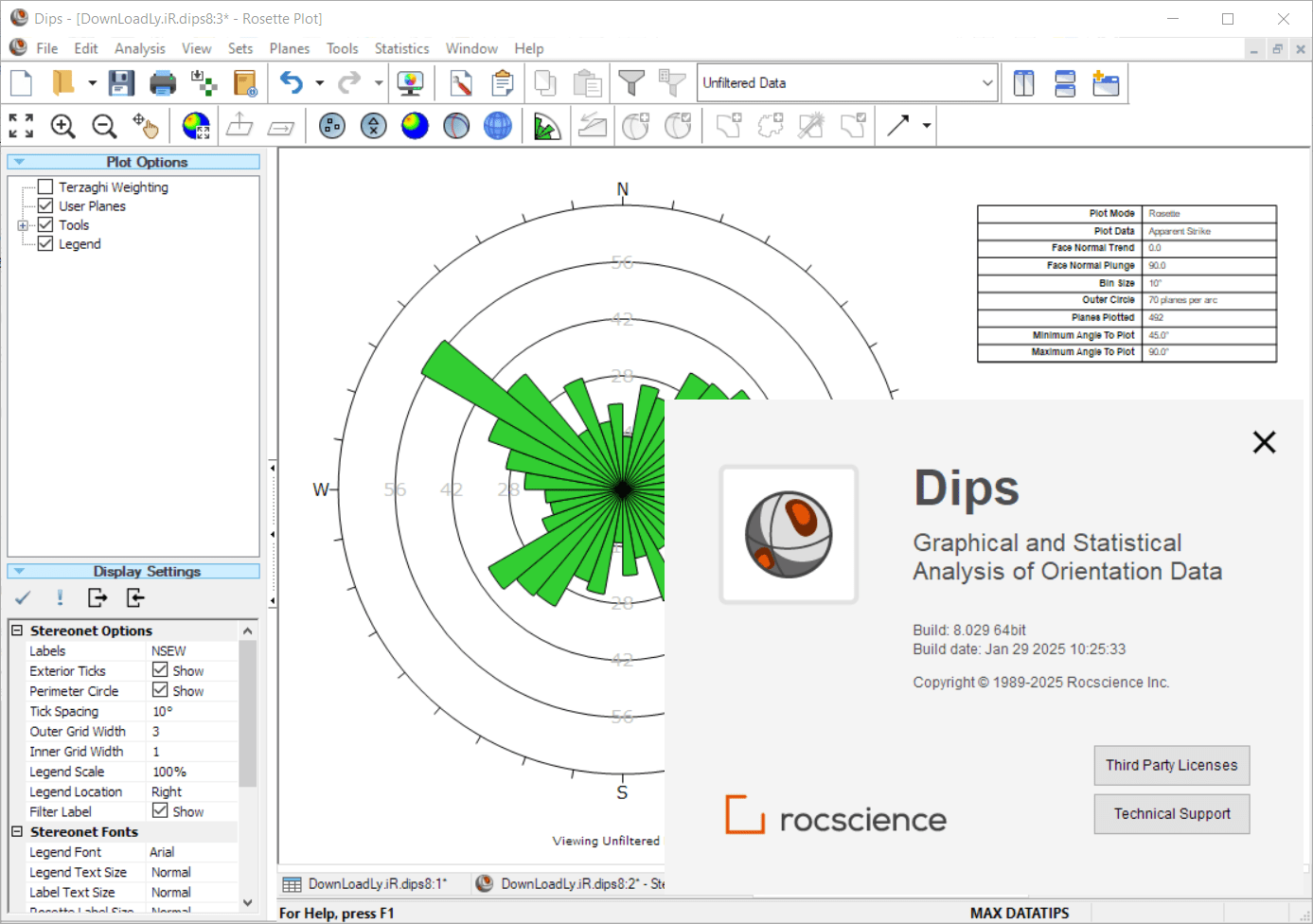Uncheck the User Planes checkbox
1313x924 pixels.
(44, 205)
